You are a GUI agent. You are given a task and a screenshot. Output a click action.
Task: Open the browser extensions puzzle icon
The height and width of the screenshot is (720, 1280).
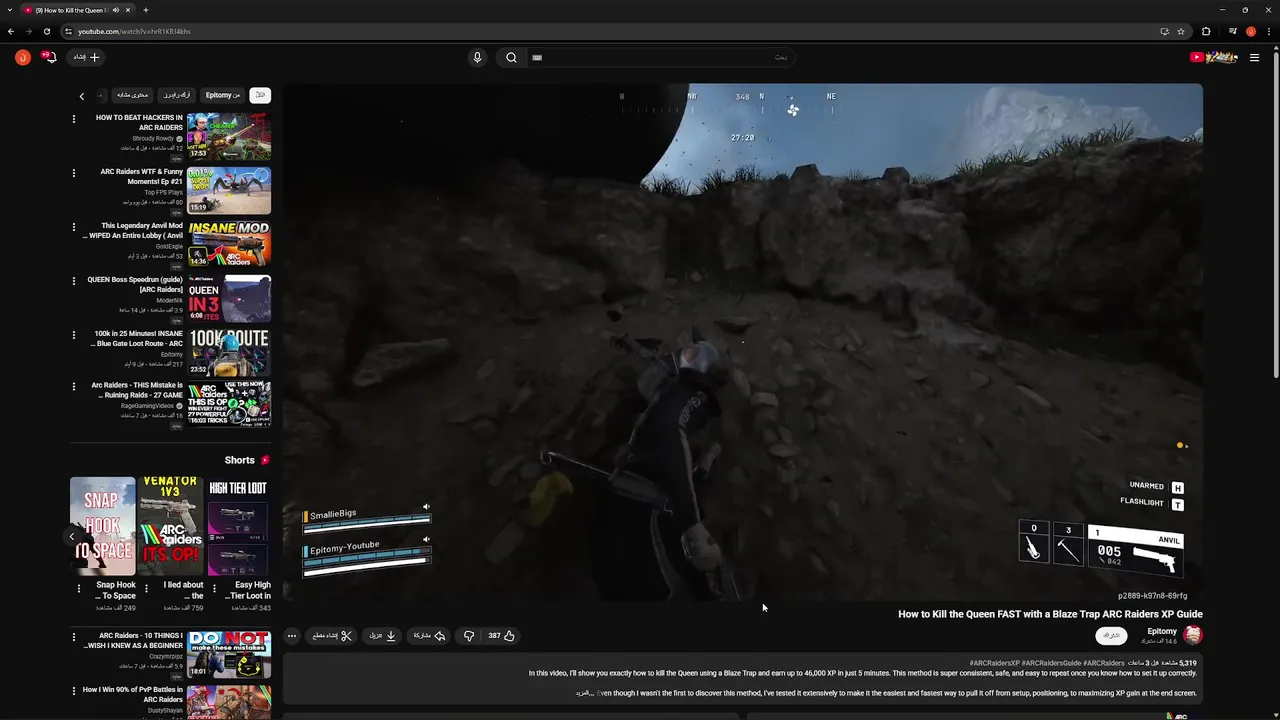point(1205,31)
